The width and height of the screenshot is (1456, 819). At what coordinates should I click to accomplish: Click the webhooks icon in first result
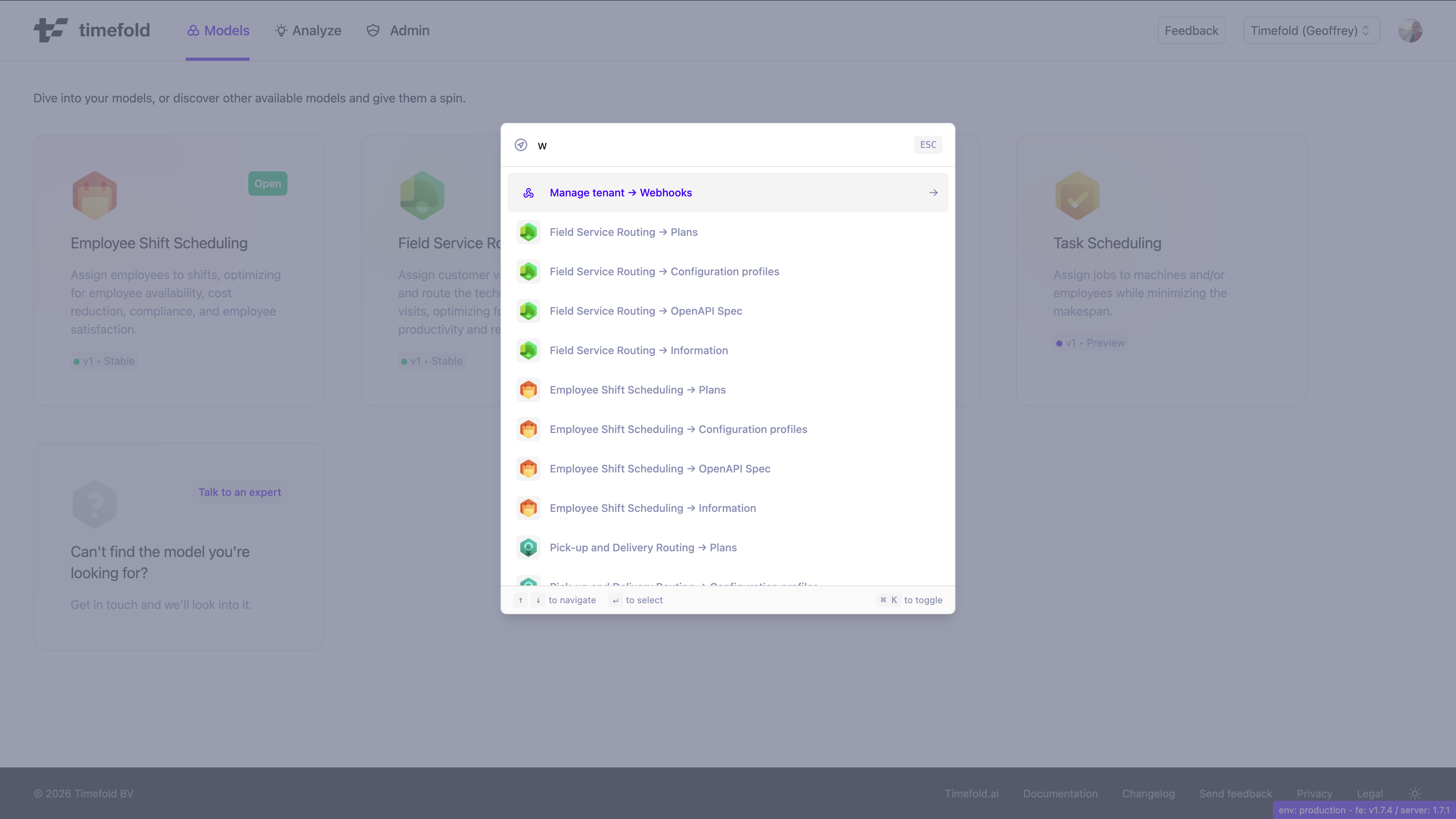click(529, 193)
